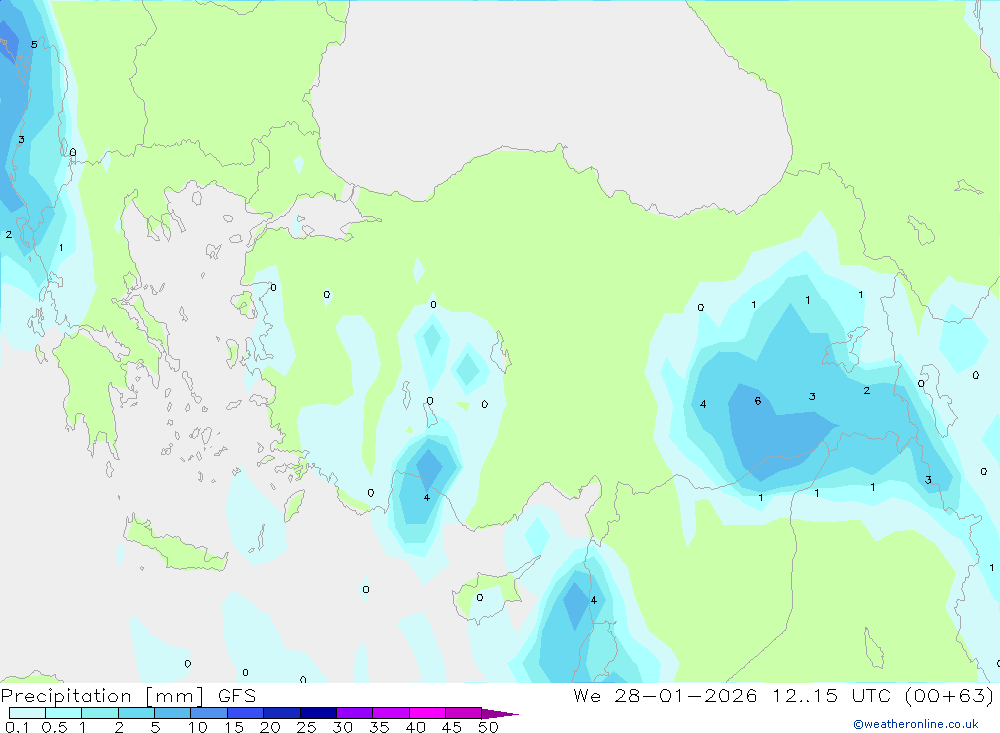The image size is (1000, 733).
Task: Click the '(00+63)' forecast offset text
Action: click(949, 695)
